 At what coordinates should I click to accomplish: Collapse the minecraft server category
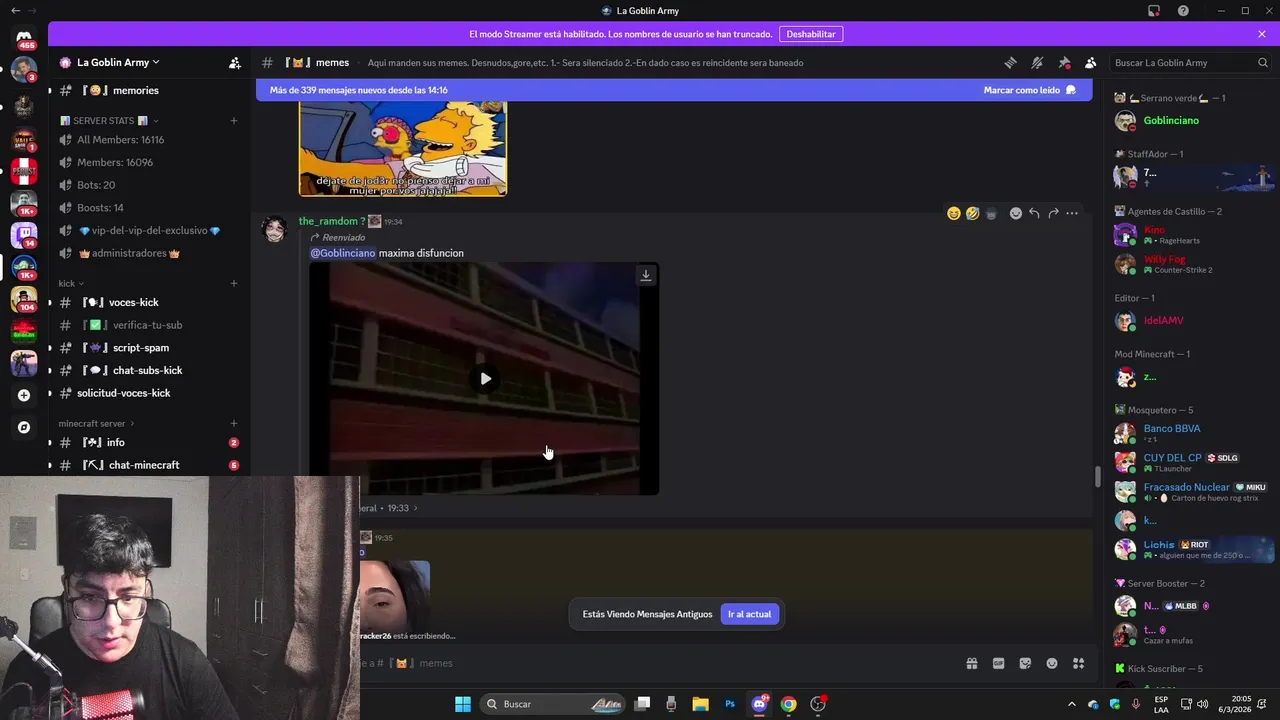point(97,423)
